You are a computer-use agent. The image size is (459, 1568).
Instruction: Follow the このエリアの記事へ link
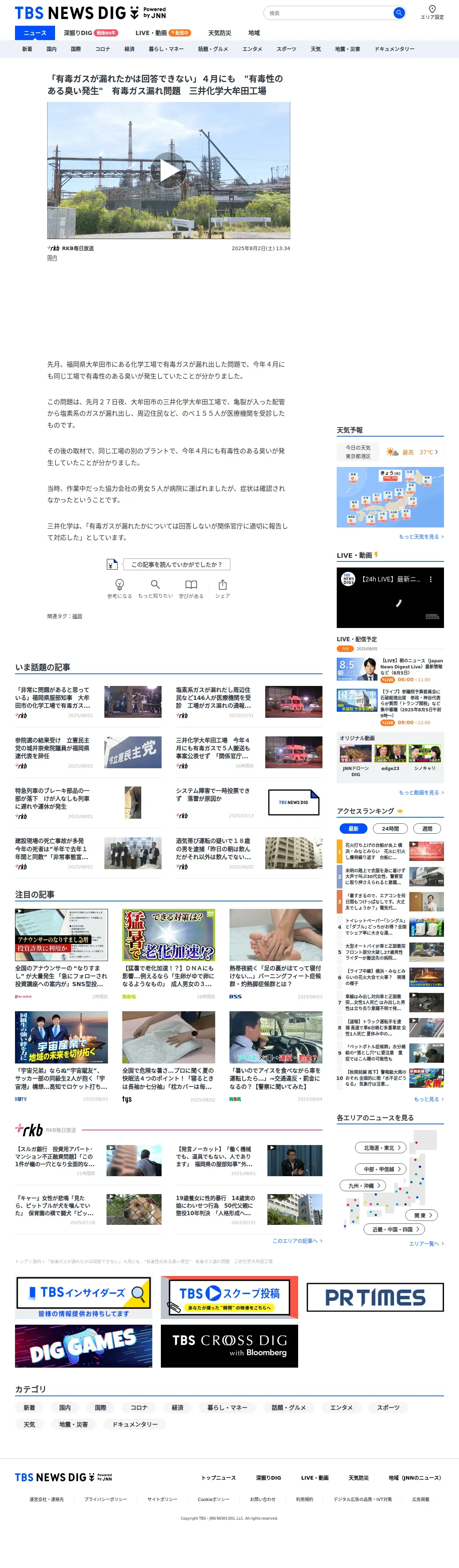coord(297,1241)
